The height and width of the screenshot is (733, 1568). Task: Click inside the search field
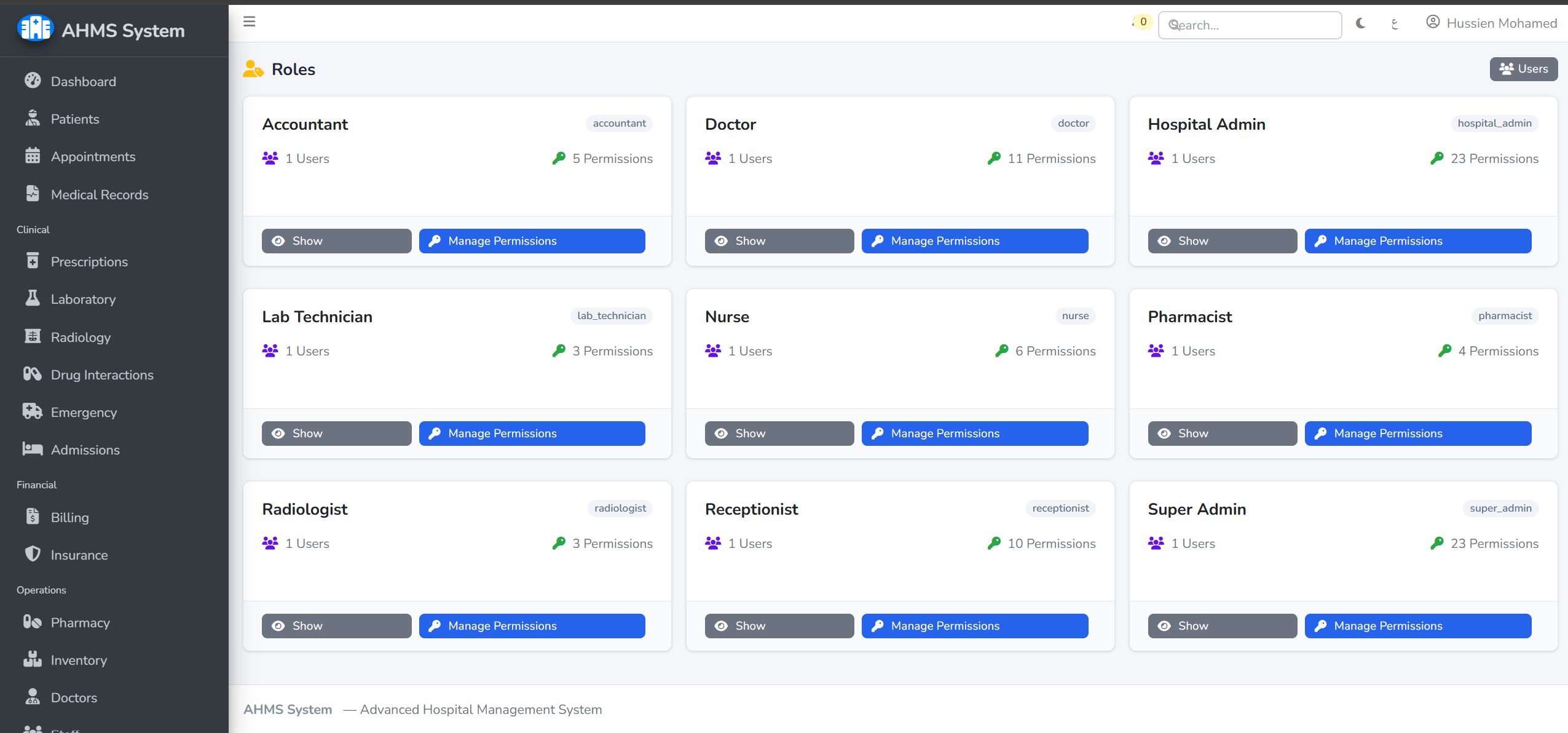click(1250, 25)
